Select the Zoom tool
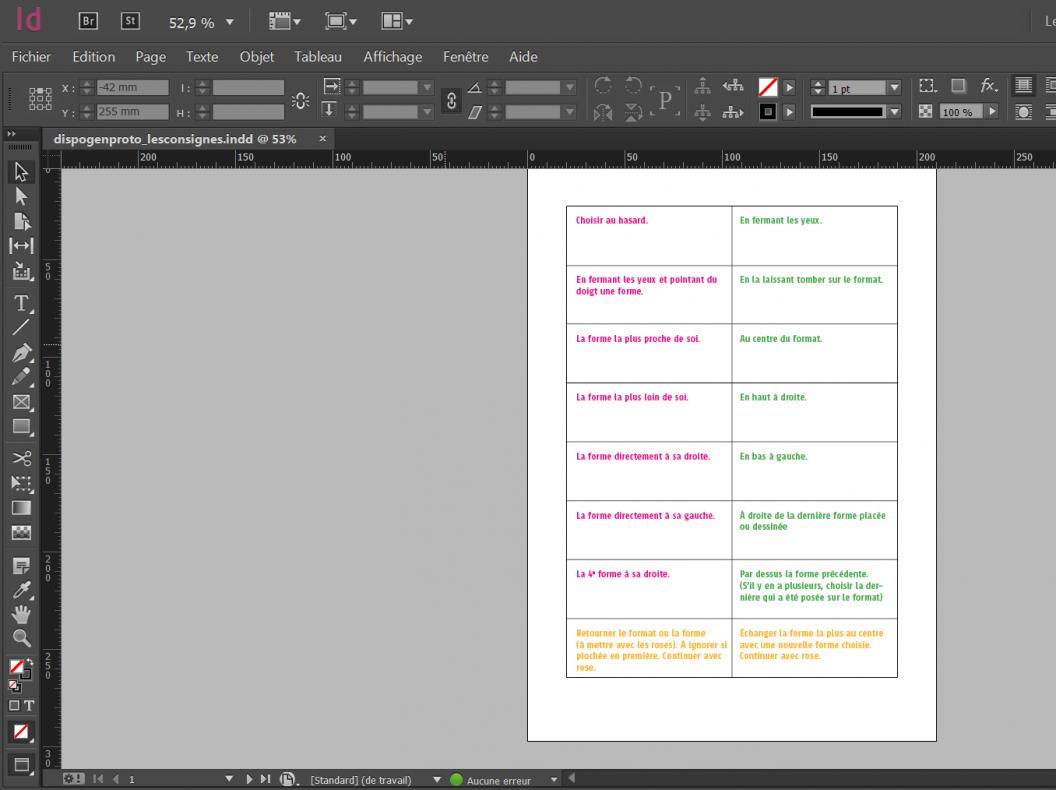Screen dimensions: 1056x790 pyautogui.click(x=21, y=638)
